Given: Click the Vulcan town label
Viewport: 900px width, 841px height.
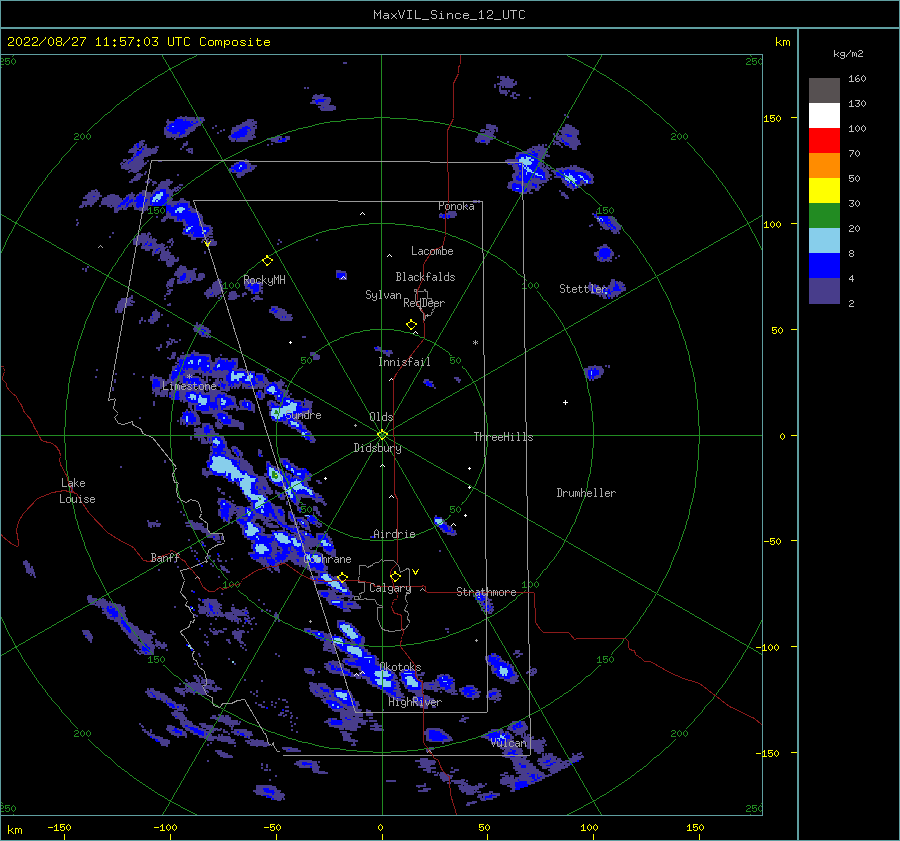Looking at the screenshot, I should point(509,743).
